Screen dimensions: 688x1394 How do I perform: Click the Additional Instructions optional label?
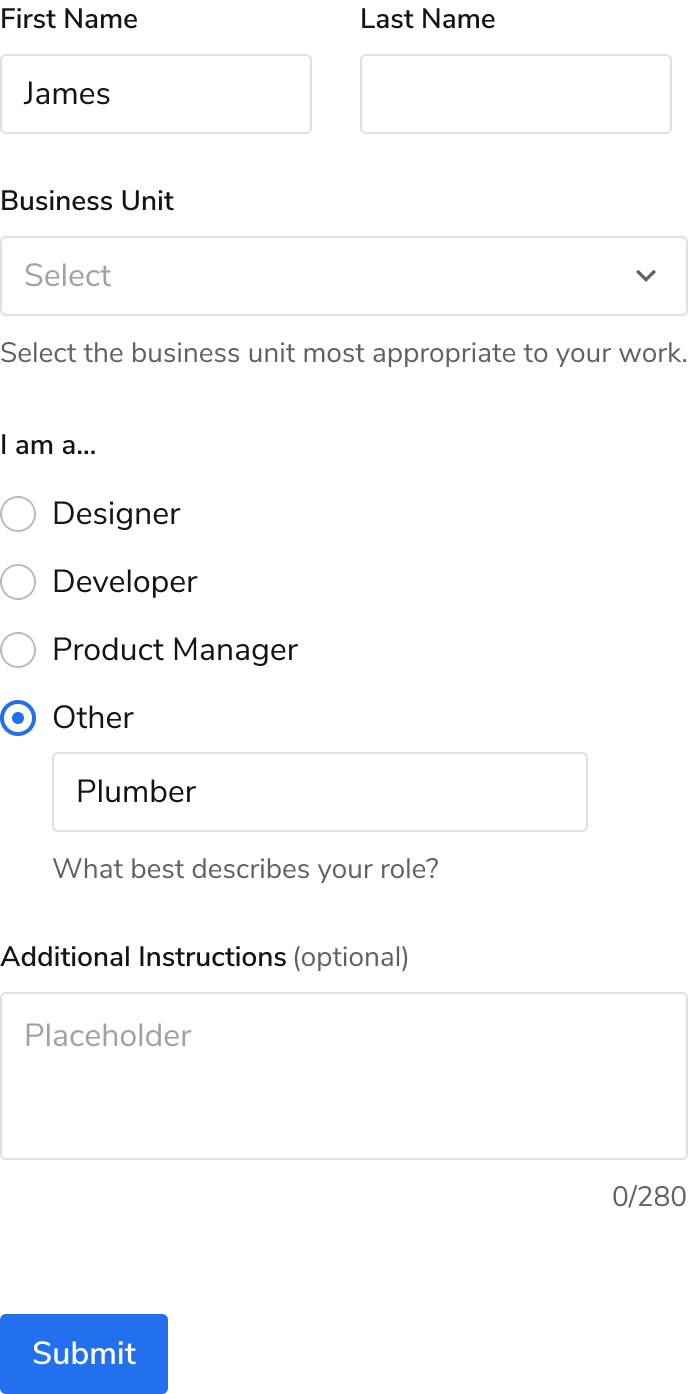[x=204, y=957]
